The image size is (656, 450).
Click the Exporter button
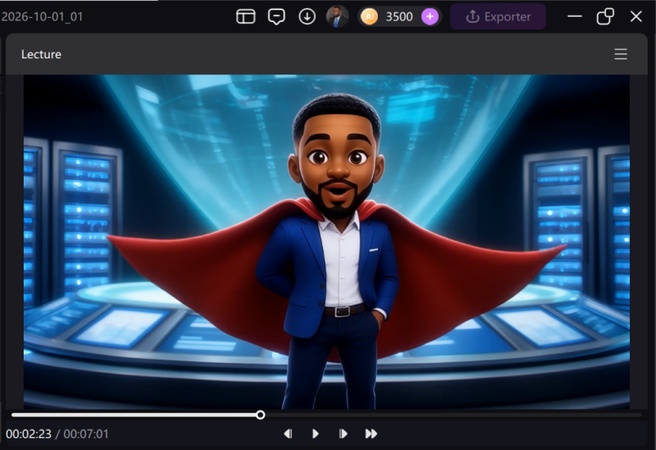[x=498, y=17]
